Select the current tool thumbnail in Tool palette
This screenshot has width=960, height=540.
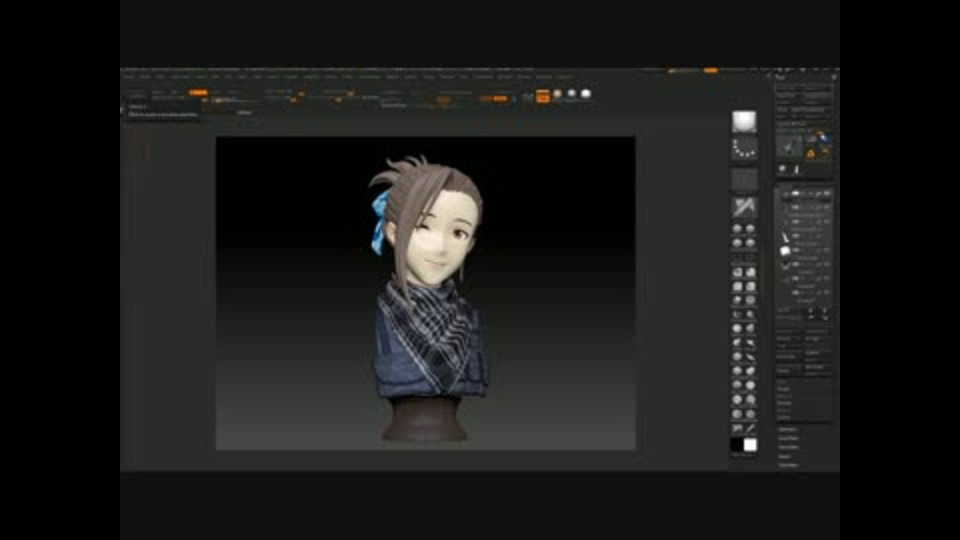tap(790, 146)
